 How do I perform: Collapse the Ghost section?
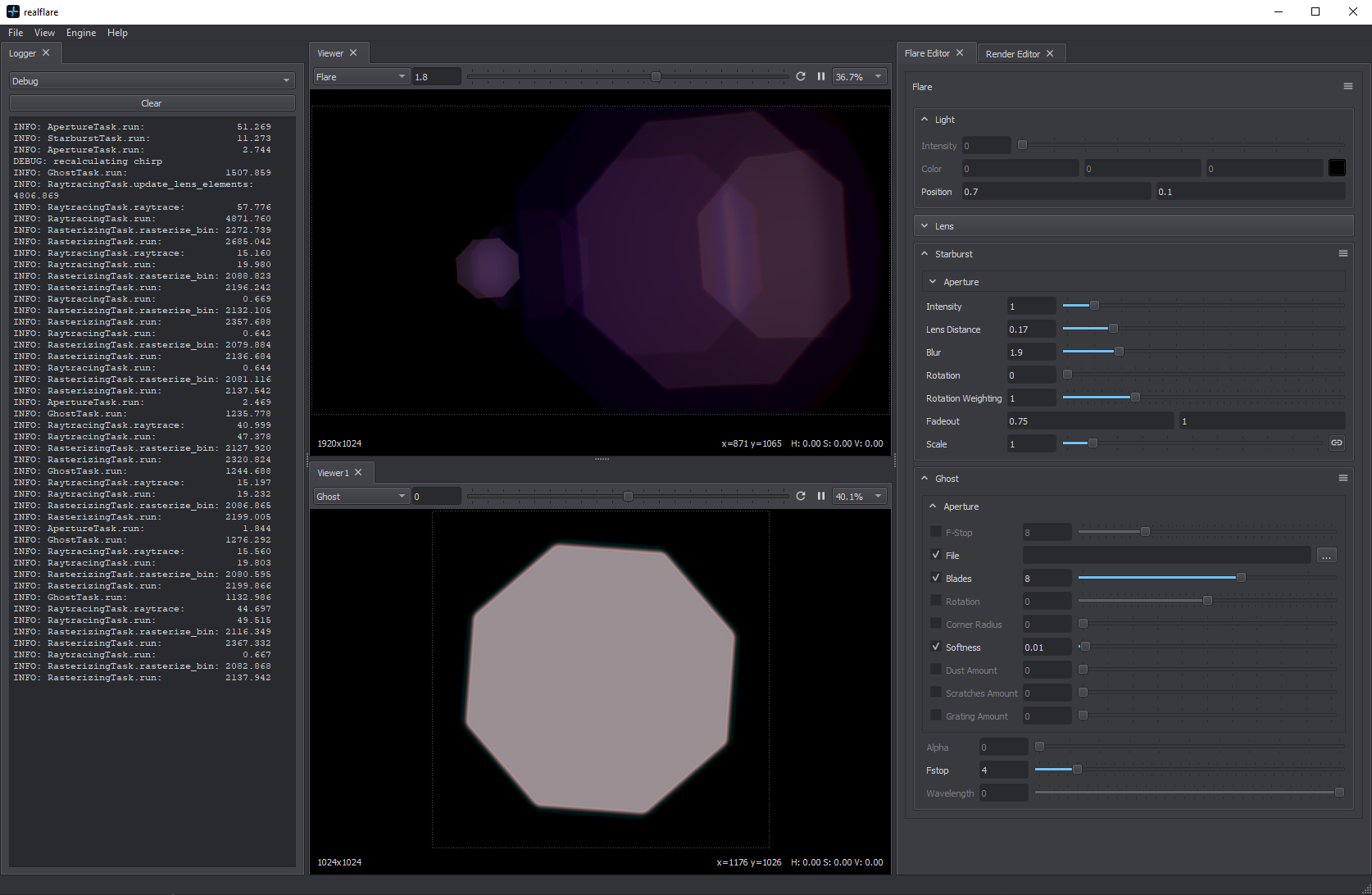click(925, 479)
